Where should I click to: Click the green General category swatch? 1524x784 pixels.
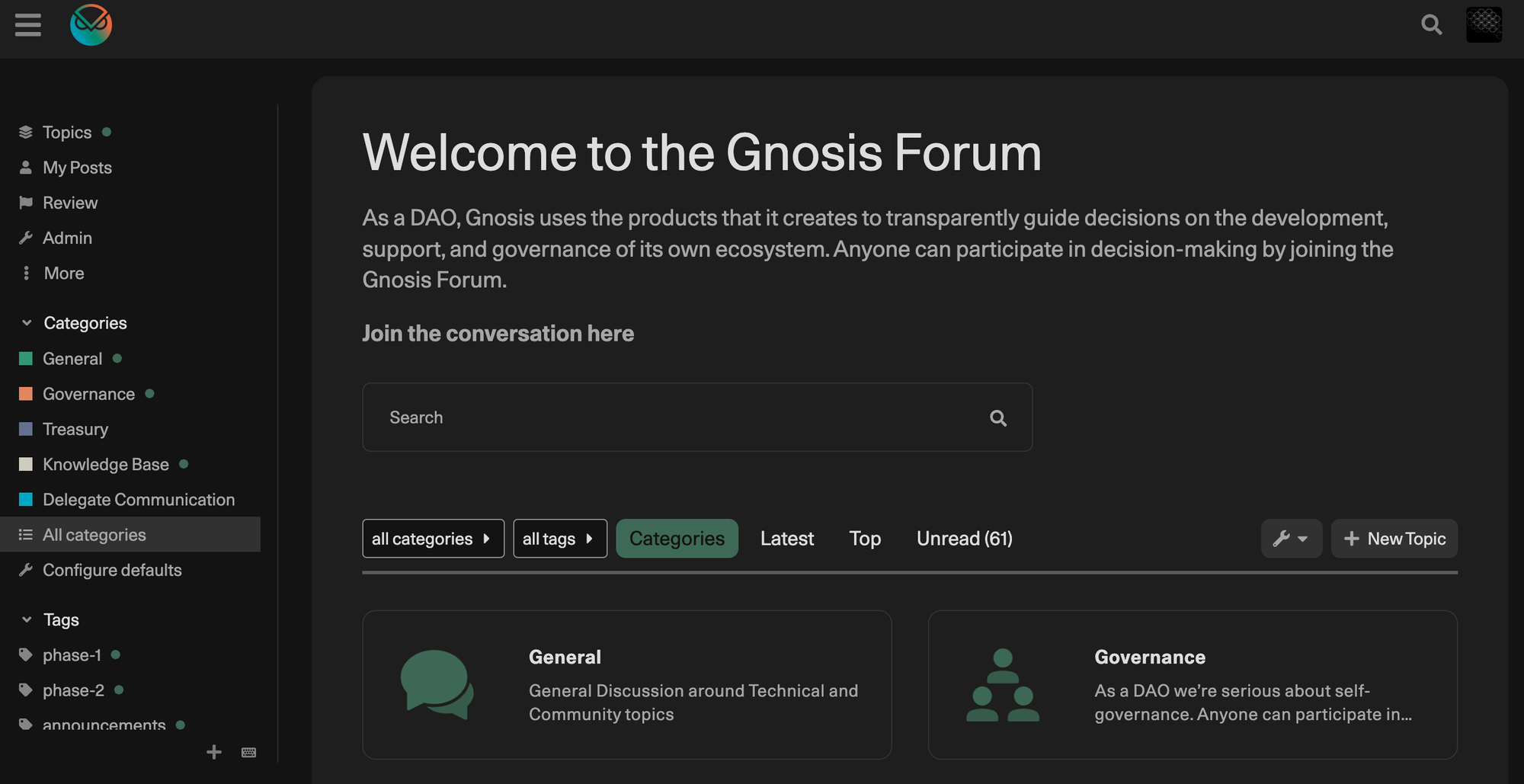(x=26, y=359)
